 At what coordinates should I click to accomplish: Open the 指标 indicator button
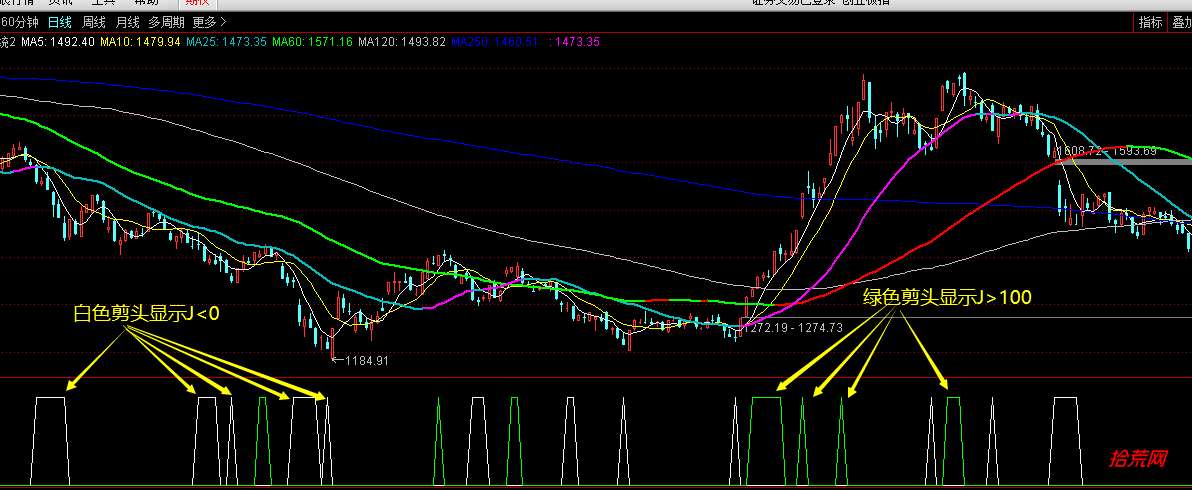click(x=1150, y=22)
